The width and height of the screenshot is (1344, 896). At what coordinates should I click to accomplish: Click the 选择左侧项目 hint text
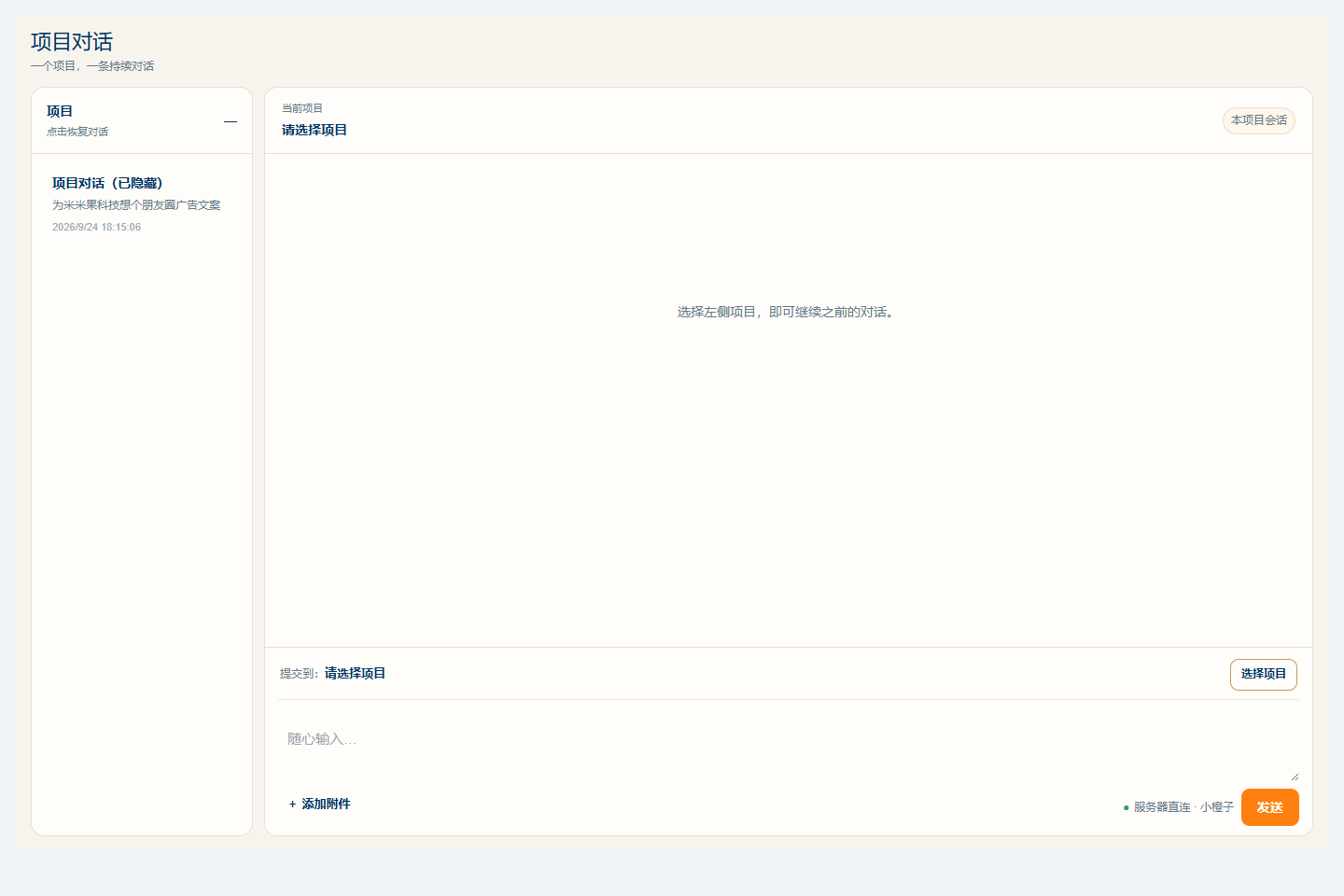point(788,312)
